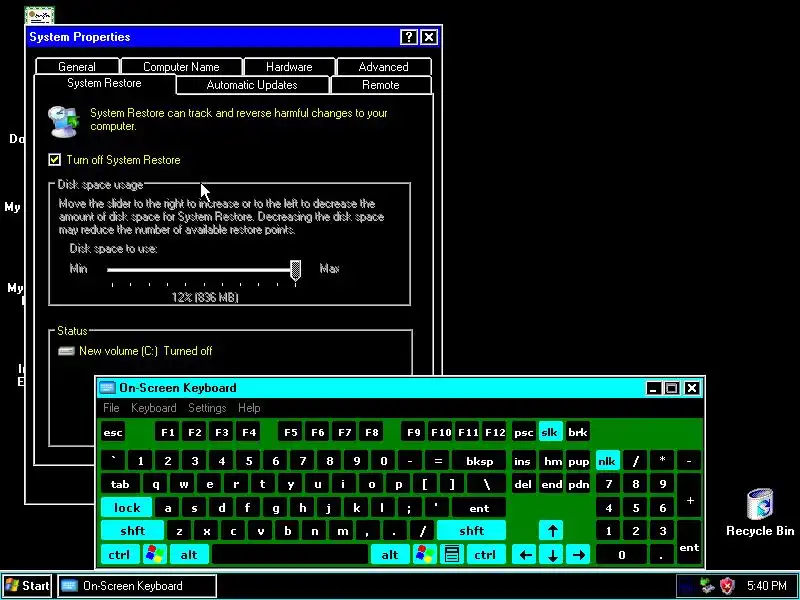
Task: Click the pup page up key
Action: [579, 461]
